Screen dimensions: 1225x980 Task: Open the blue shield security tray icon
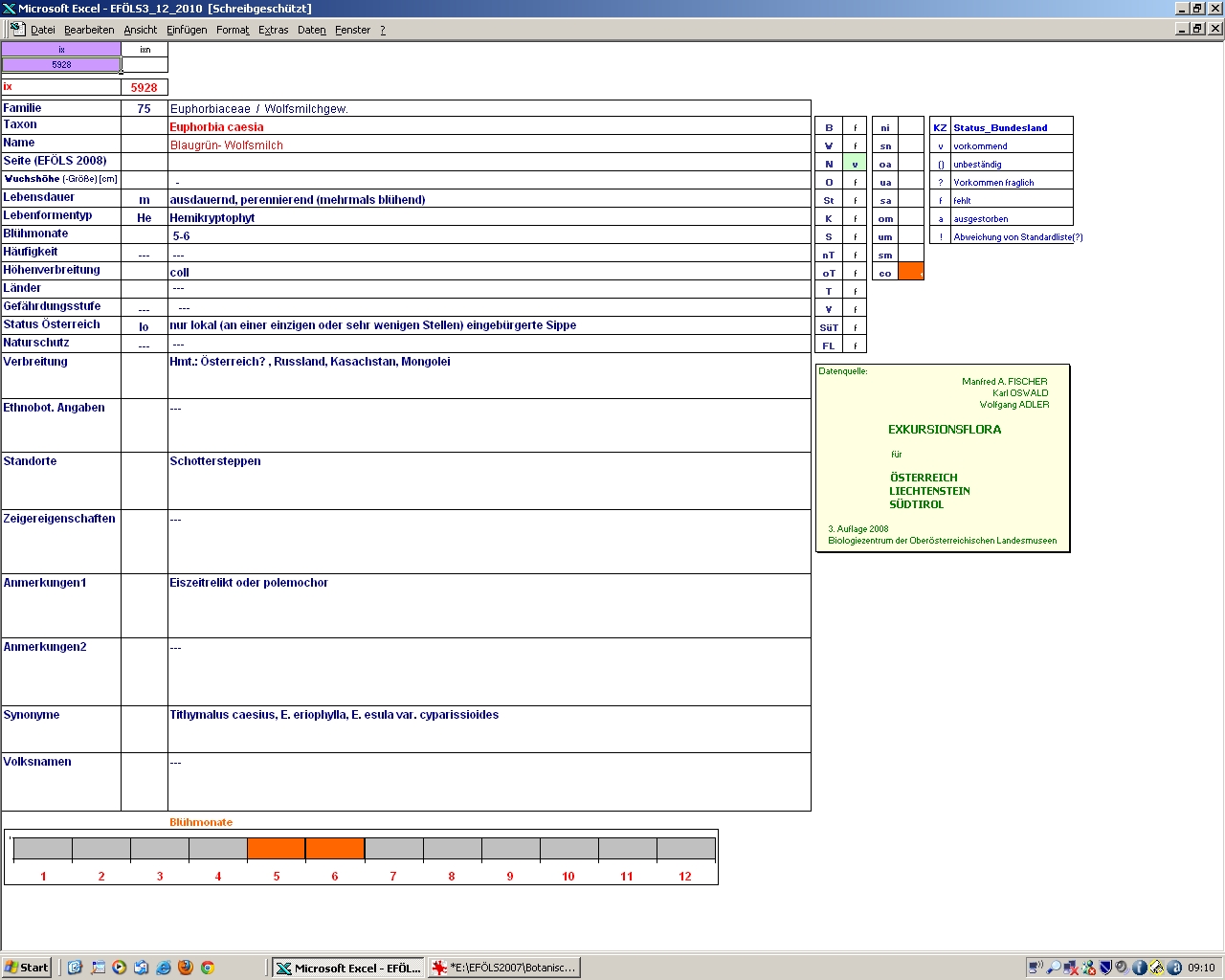tap(1105, 968)
